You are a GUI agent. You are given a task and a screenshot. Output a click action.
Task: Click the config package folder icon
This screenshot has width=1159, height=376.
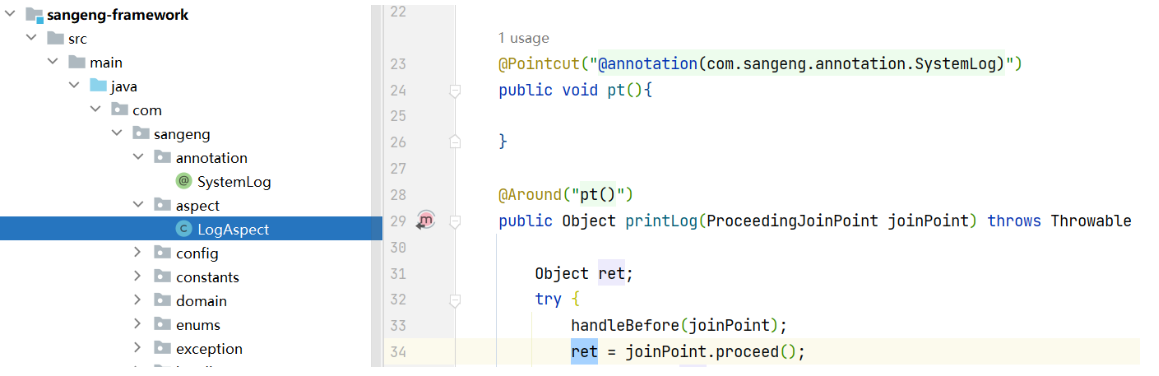(x=163, y=253)
